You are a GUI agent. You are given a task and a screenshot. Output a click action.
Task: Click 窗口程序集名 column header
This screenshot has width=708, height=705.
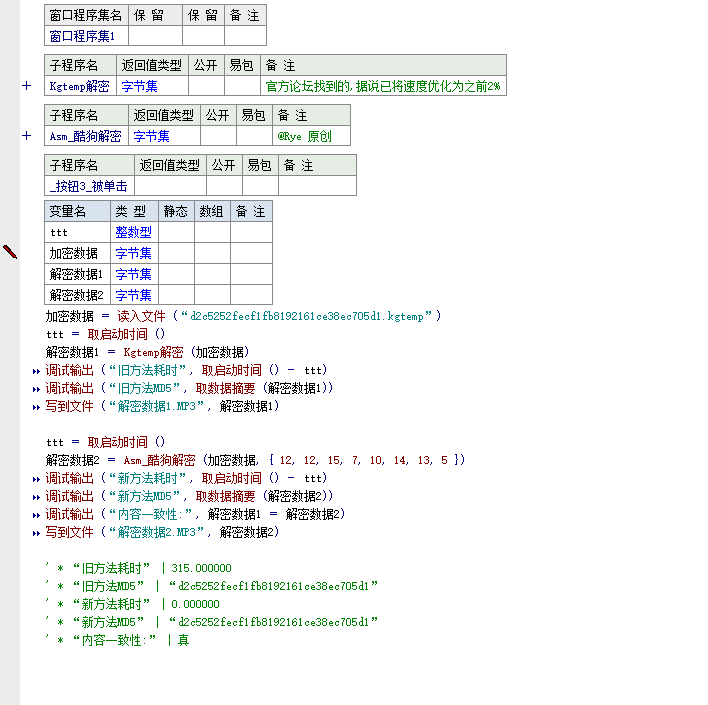pos(86,15)
